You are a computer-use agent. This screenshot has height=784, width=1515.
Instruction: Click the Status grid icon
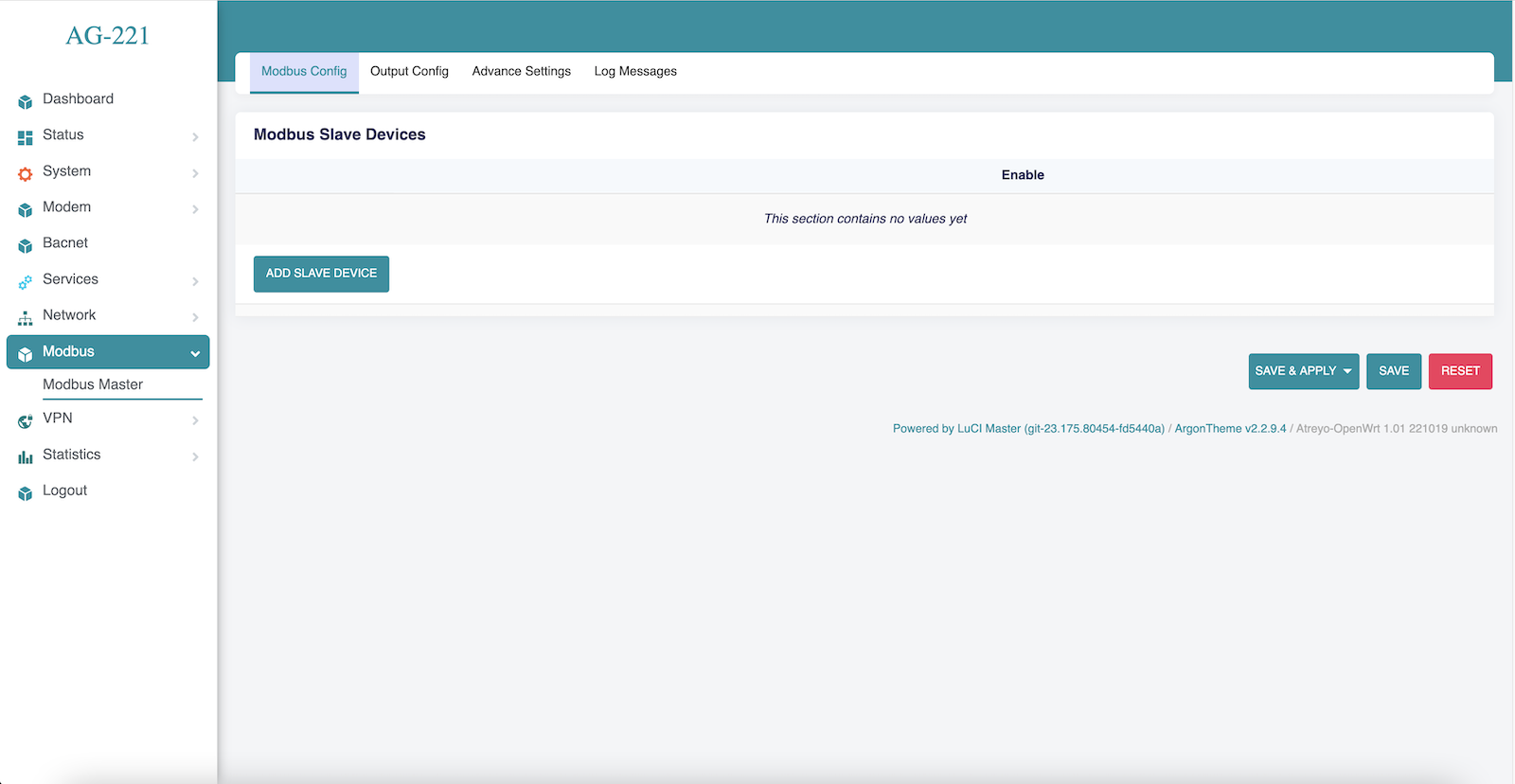26,137
